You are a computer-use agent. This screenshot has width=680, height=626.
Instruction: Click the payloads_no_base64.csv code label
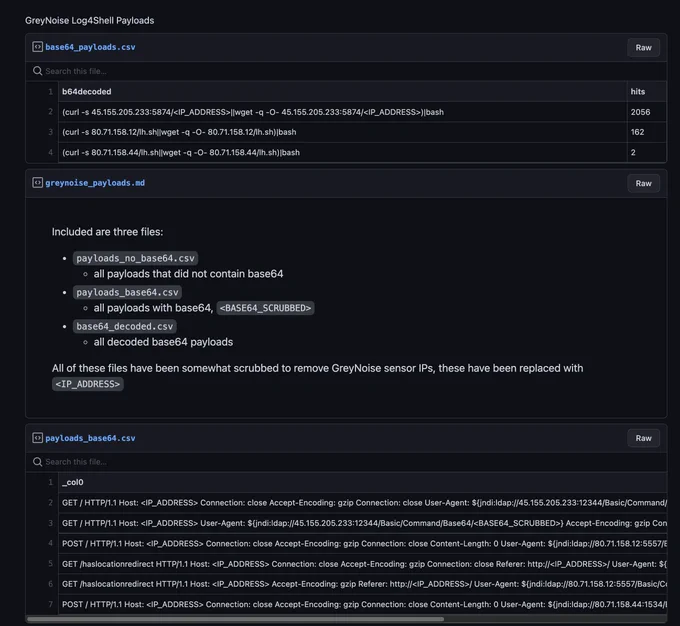click(135, 258)
